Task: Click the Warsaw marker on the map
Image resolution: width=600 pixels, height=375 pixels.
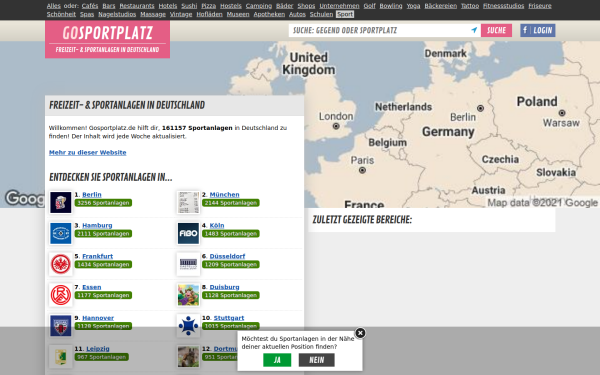Action: (x=562, y=113)
